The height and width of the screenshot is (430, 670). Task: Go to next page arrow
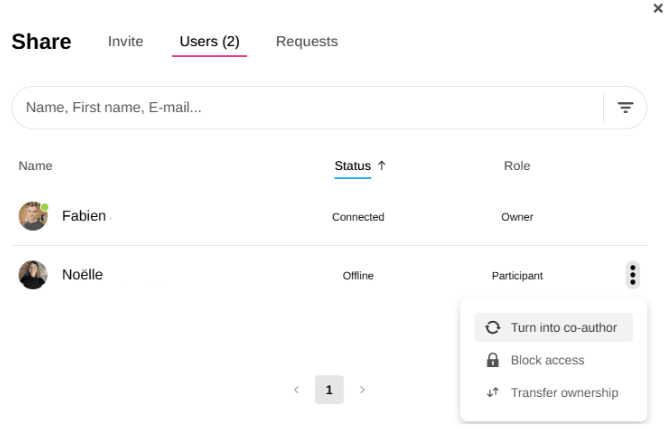(362, 389)
